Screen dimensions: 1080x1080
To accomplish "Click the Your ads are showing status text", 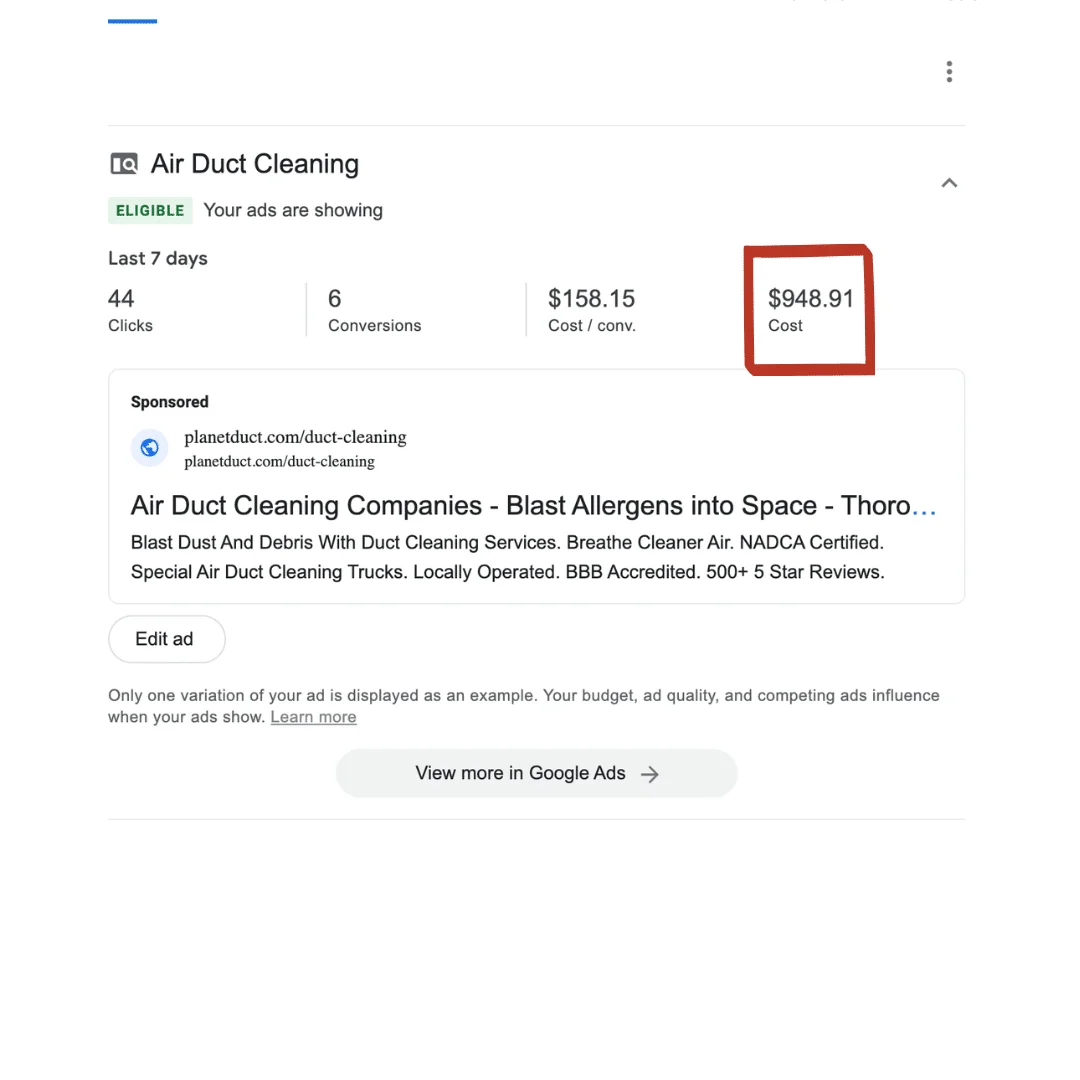I will (x=293, y=210).
